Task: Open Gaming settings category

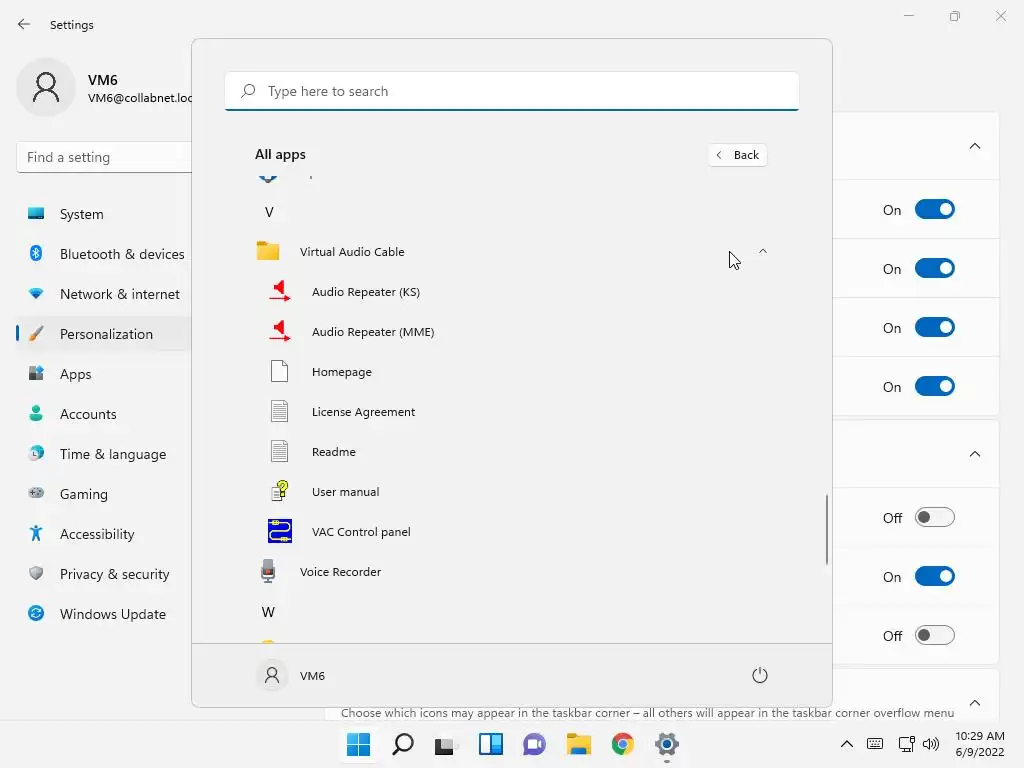Action: pyautogui.click(x=104, y=494)
